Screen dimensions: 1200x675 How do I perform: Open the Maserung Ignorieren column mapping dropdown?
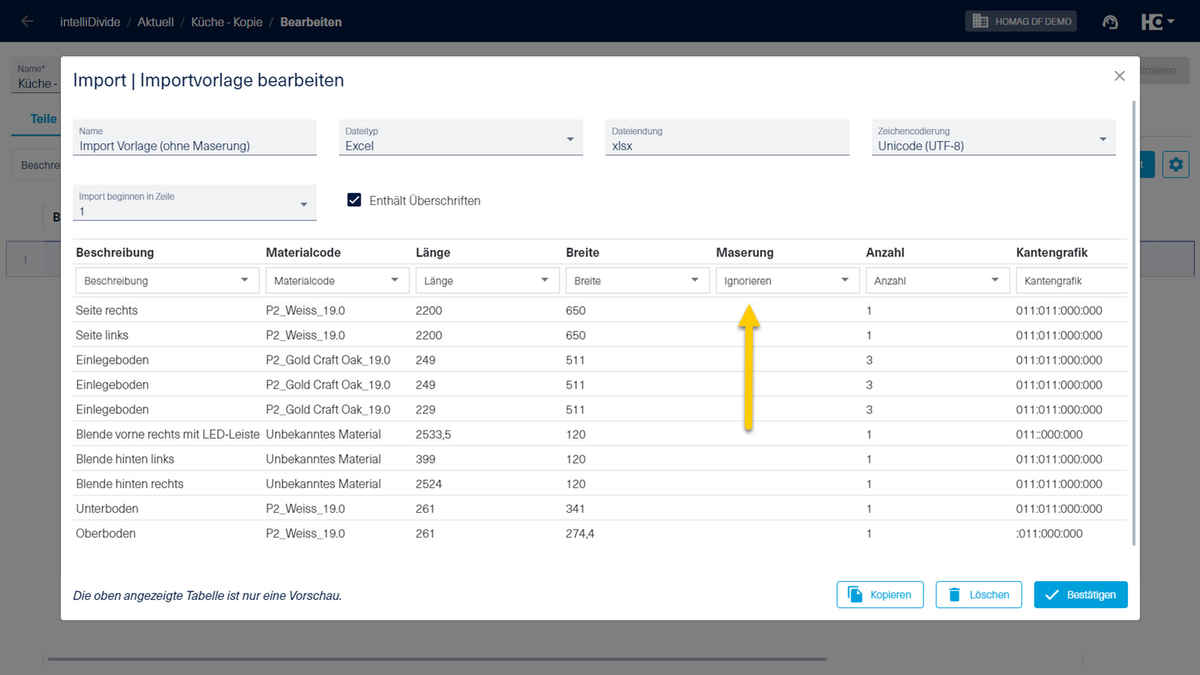(788, 281)
